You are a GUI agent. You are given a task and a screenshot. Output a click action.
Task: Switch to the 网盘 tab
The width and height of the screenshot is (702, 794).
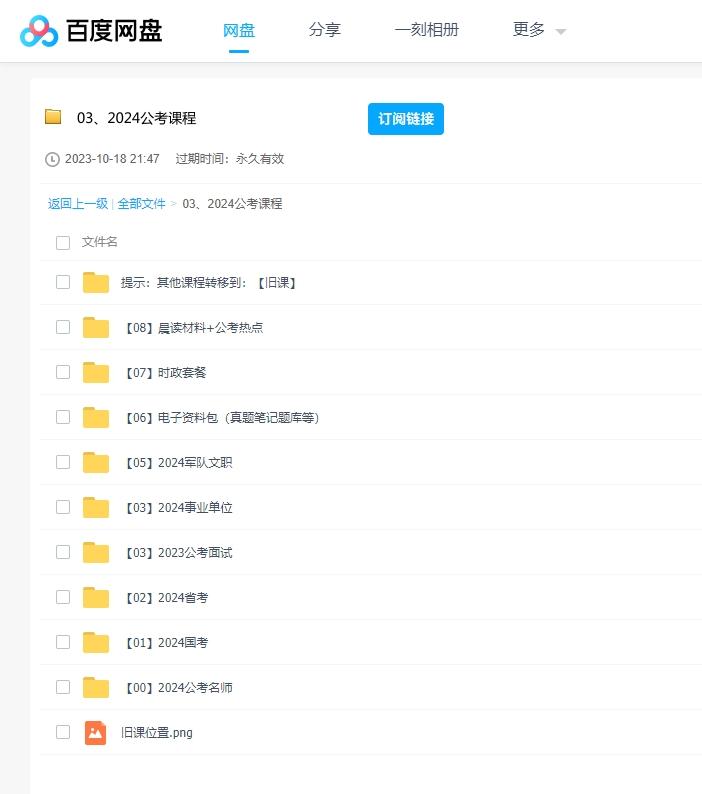tap(239, 30)
